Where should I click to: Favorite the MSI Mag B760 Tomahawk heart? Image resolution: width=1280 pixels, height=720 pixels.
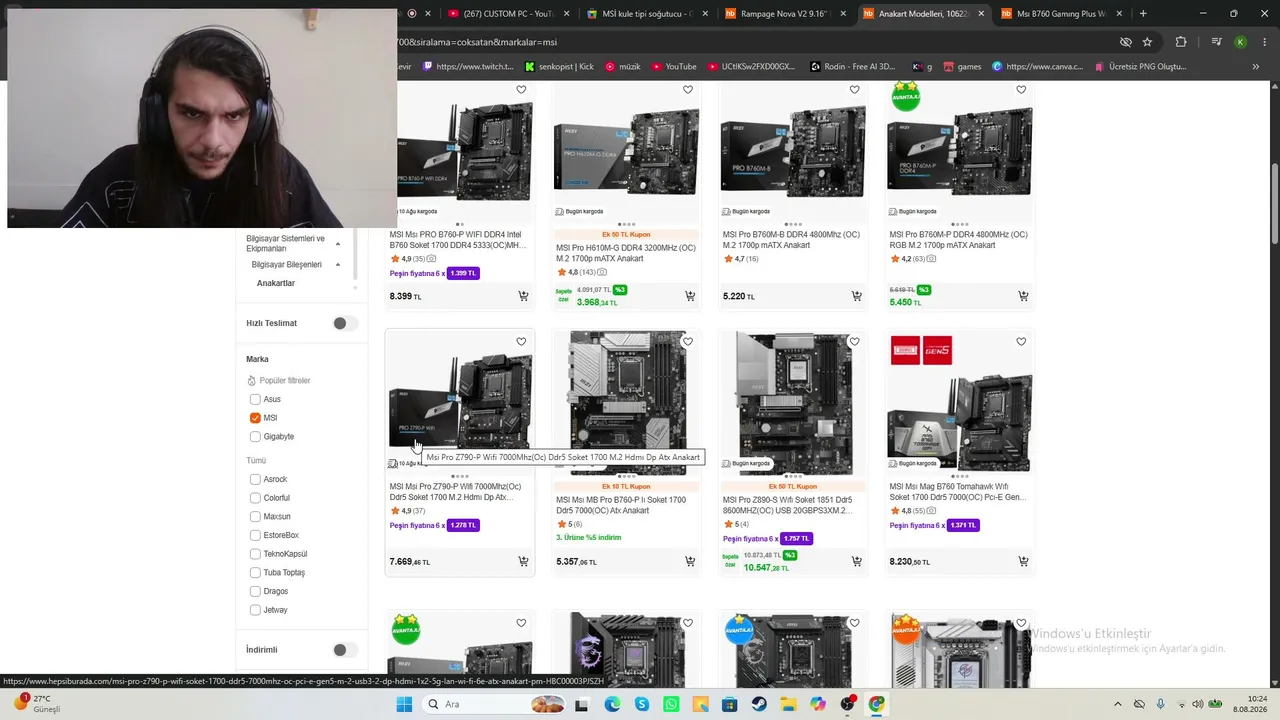coord(1021,342)
